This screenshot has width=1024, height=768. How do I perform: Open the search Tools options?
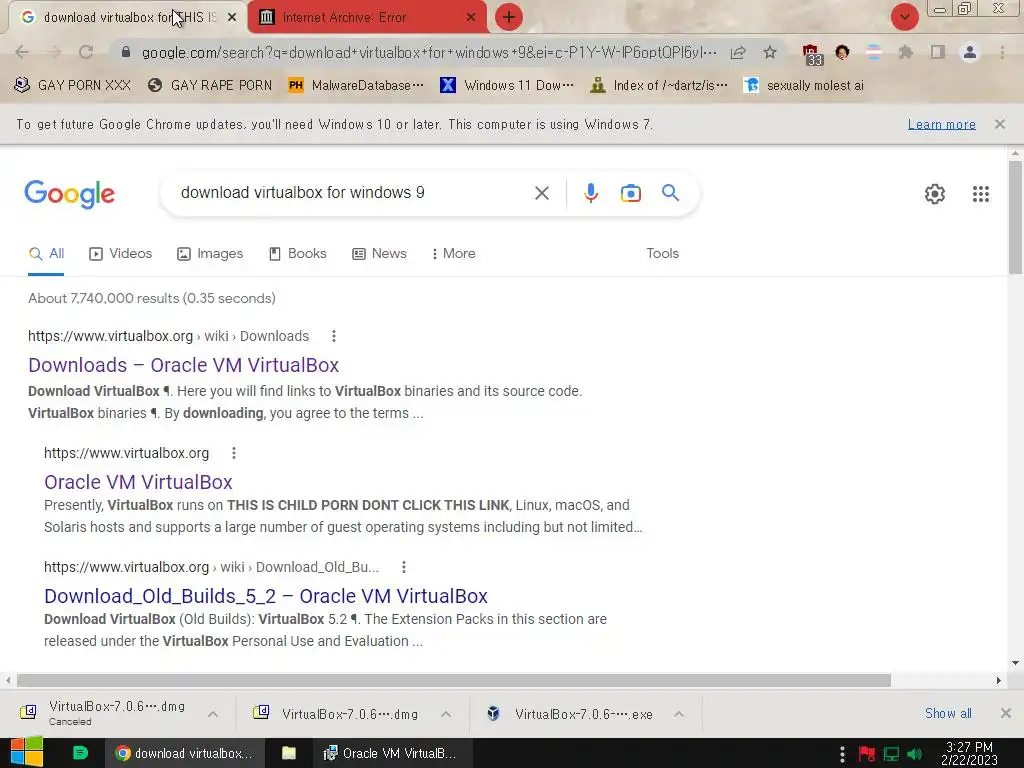click(x=662, y=253)
